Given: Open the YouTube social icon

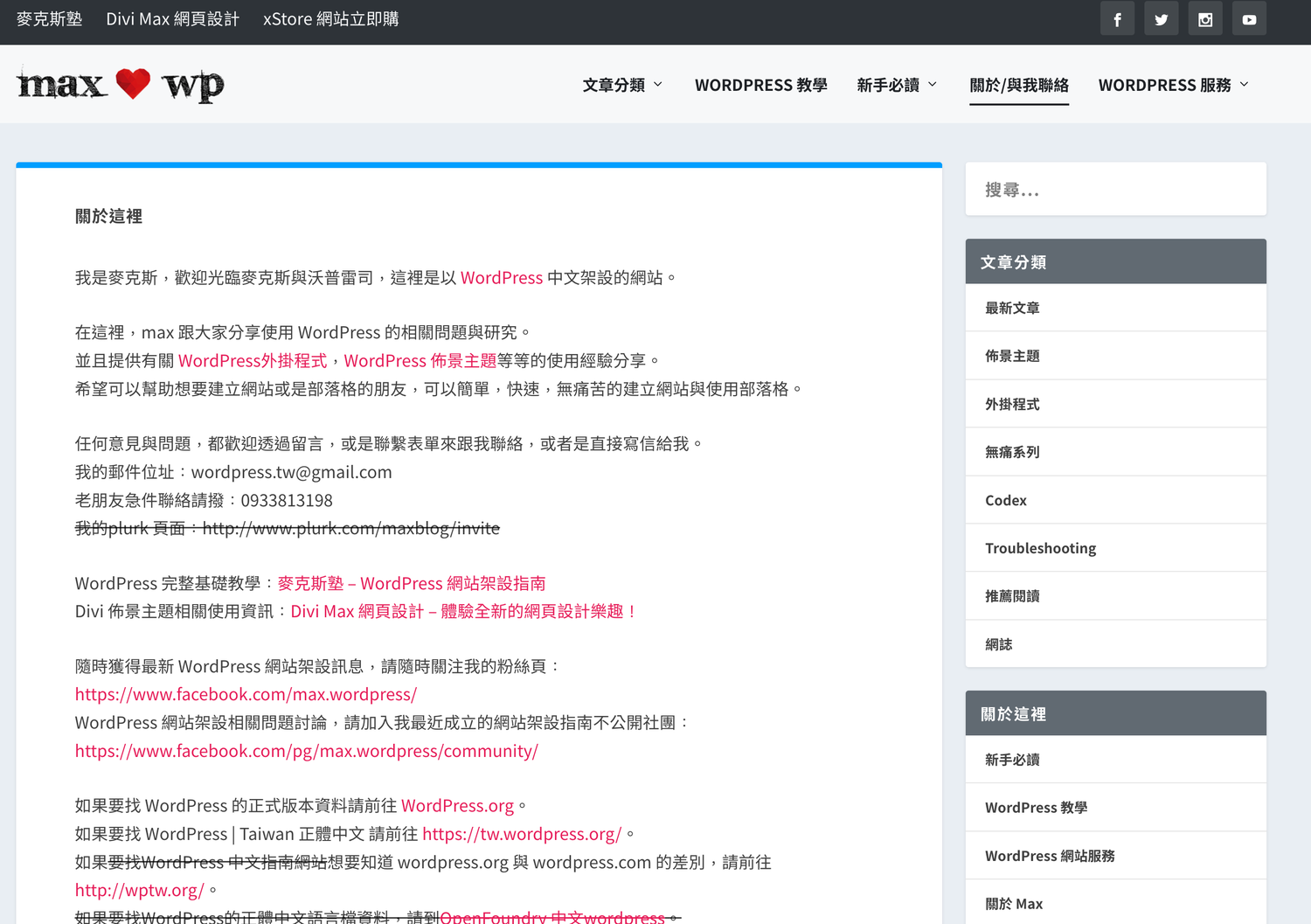Looking at the screenshot, I should pos(1249,19).
